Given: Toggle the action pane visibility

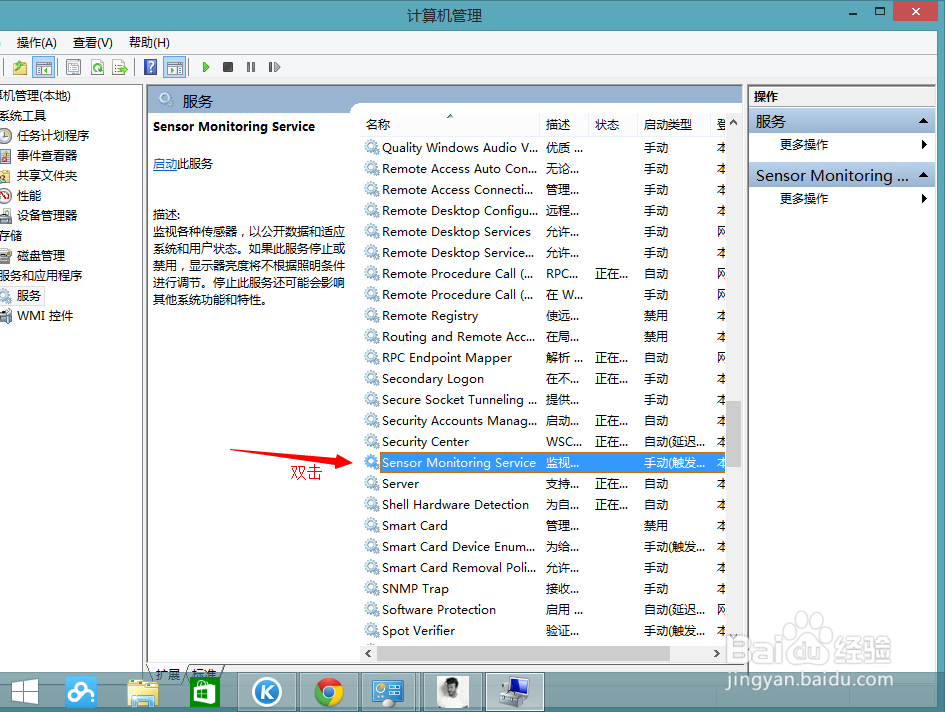Looking at the screenshot, I should [x=173, y=67].
